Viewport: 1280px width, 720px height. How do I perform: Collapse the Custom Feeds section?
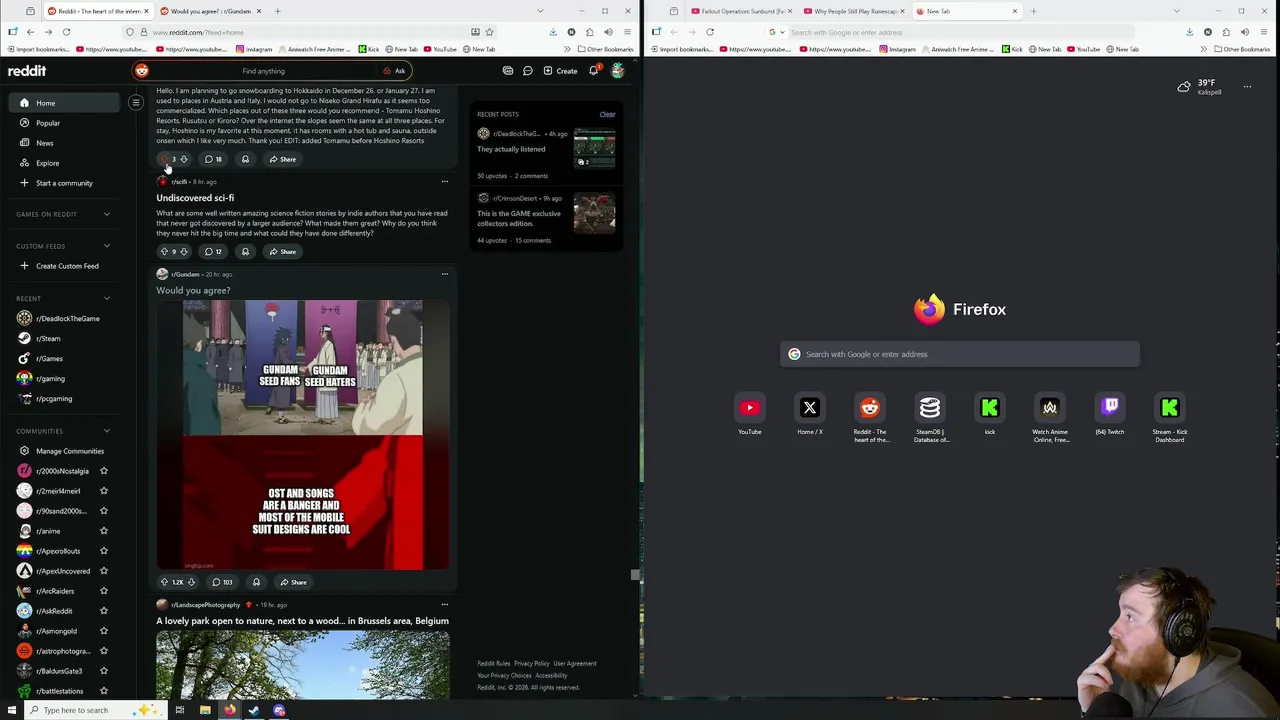(x=107, y=246)
